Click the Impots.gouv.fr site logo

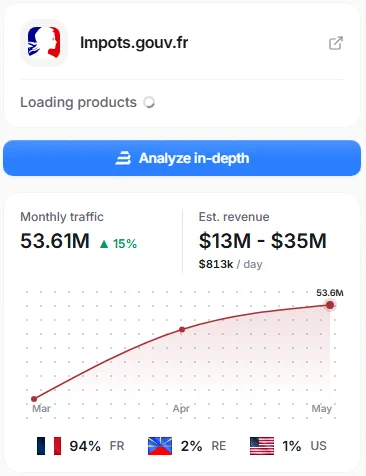[x=44, y=43]
